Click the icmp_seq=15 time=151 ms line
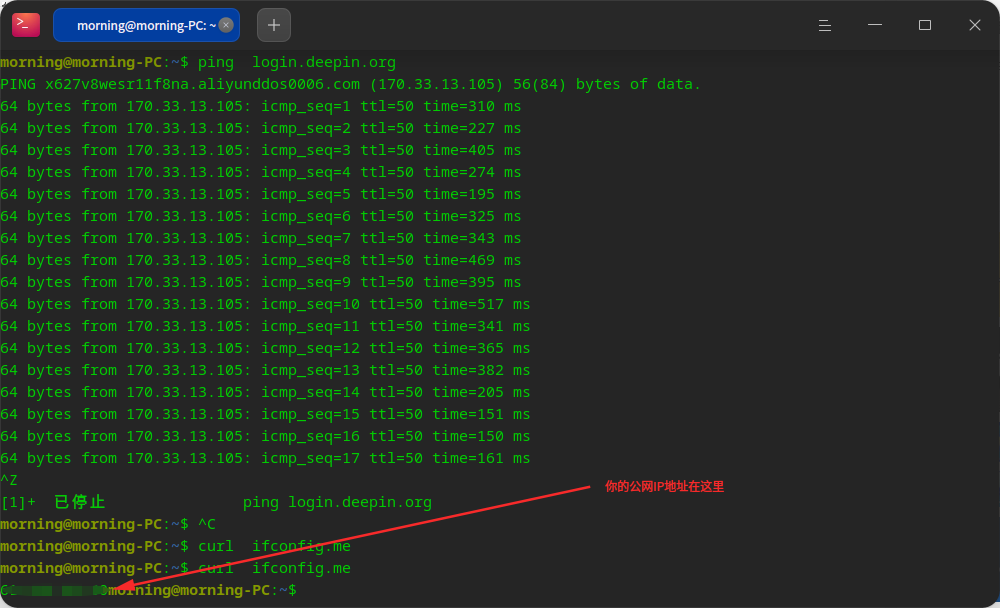Image resolution: width=1000 pixels, height=608 pixels. (x=265, y=415)
